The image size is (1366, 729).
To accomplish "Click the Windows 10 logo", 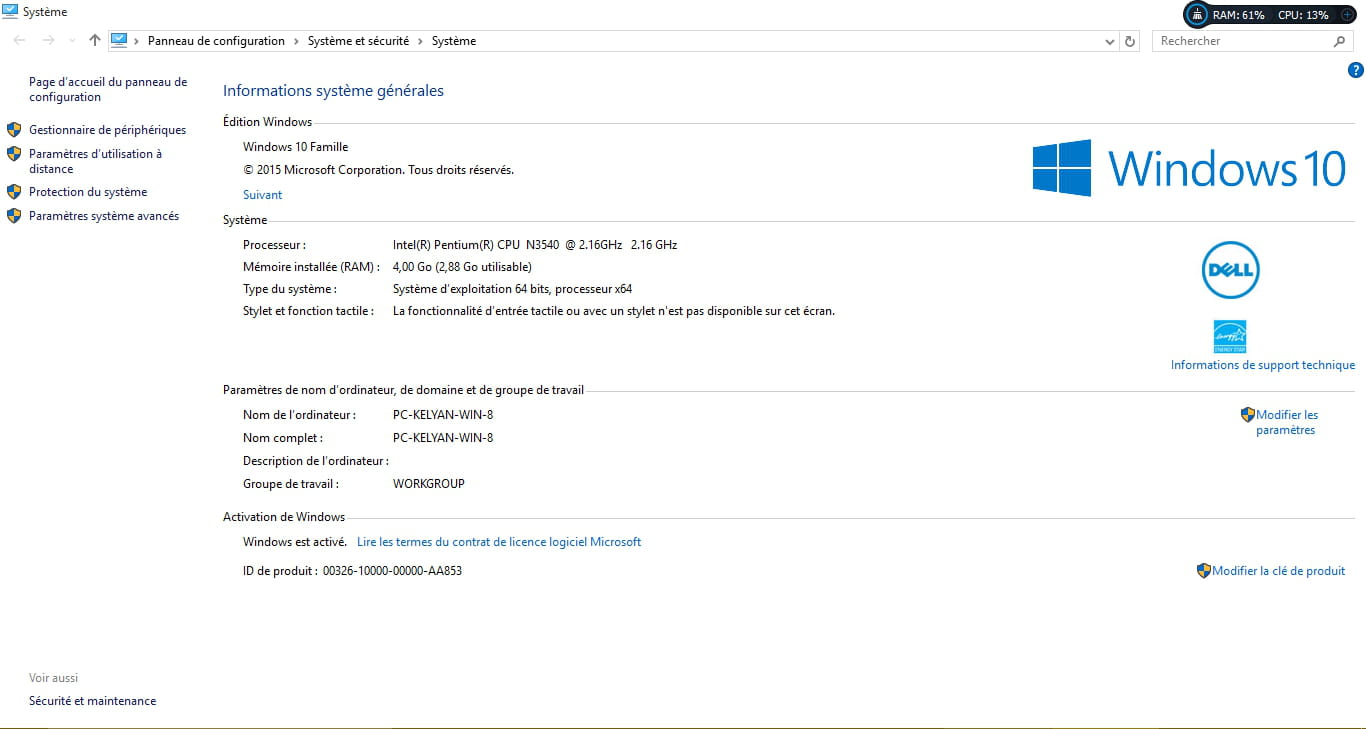I will [x=1189, y=167].
